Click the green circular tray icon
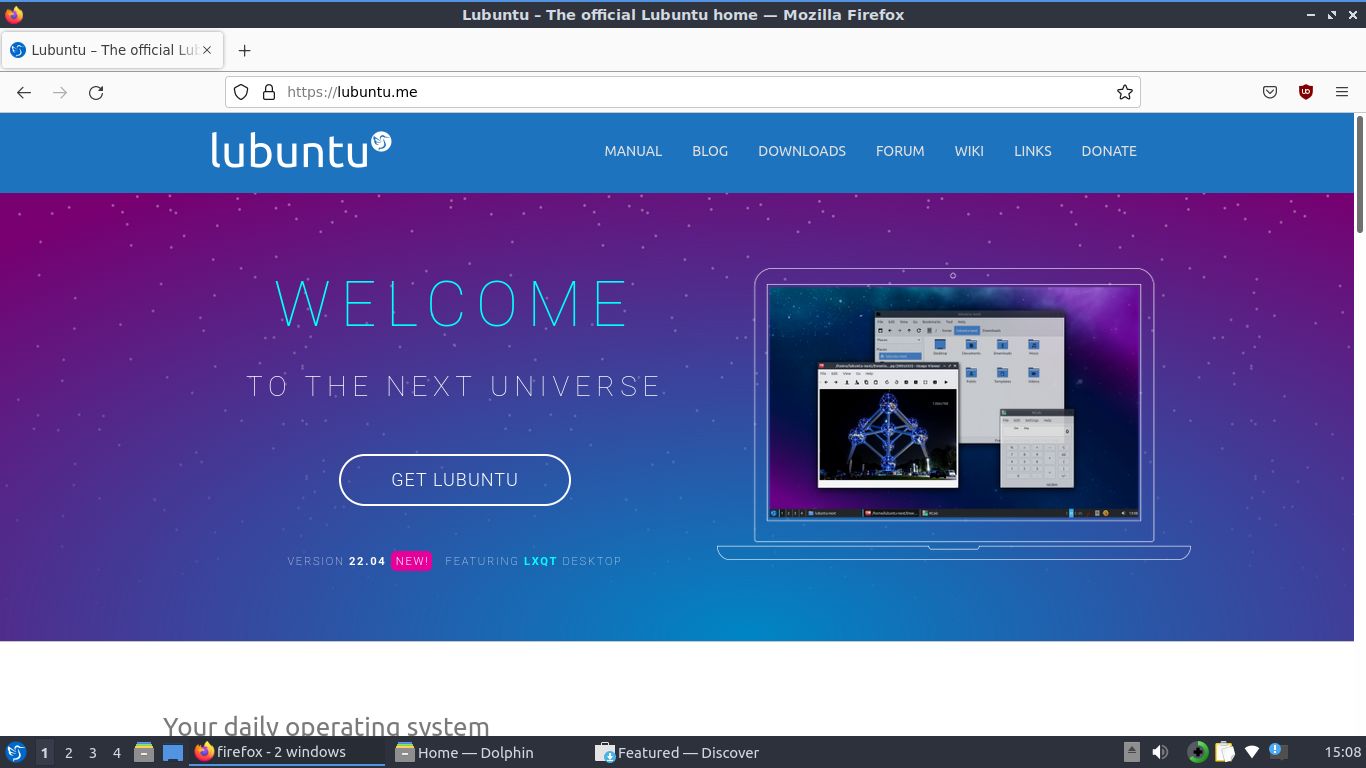Image resolution: width=1366 pixels, height=768 pixels. pyautogui.click(x=1197, y=752)
